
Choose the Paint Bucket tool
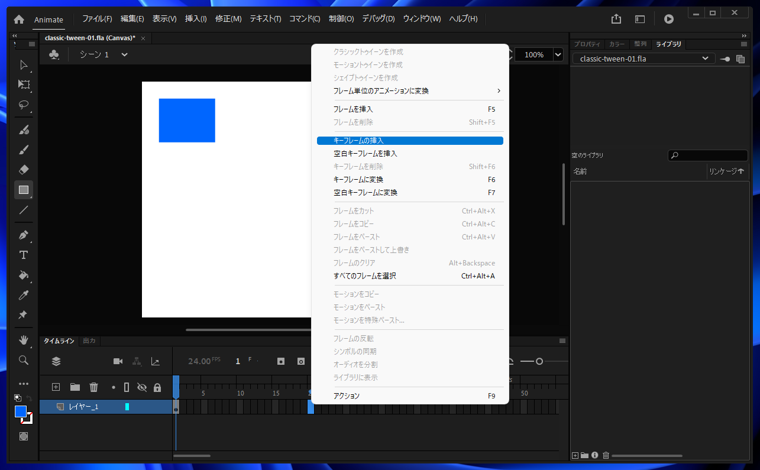24,275
